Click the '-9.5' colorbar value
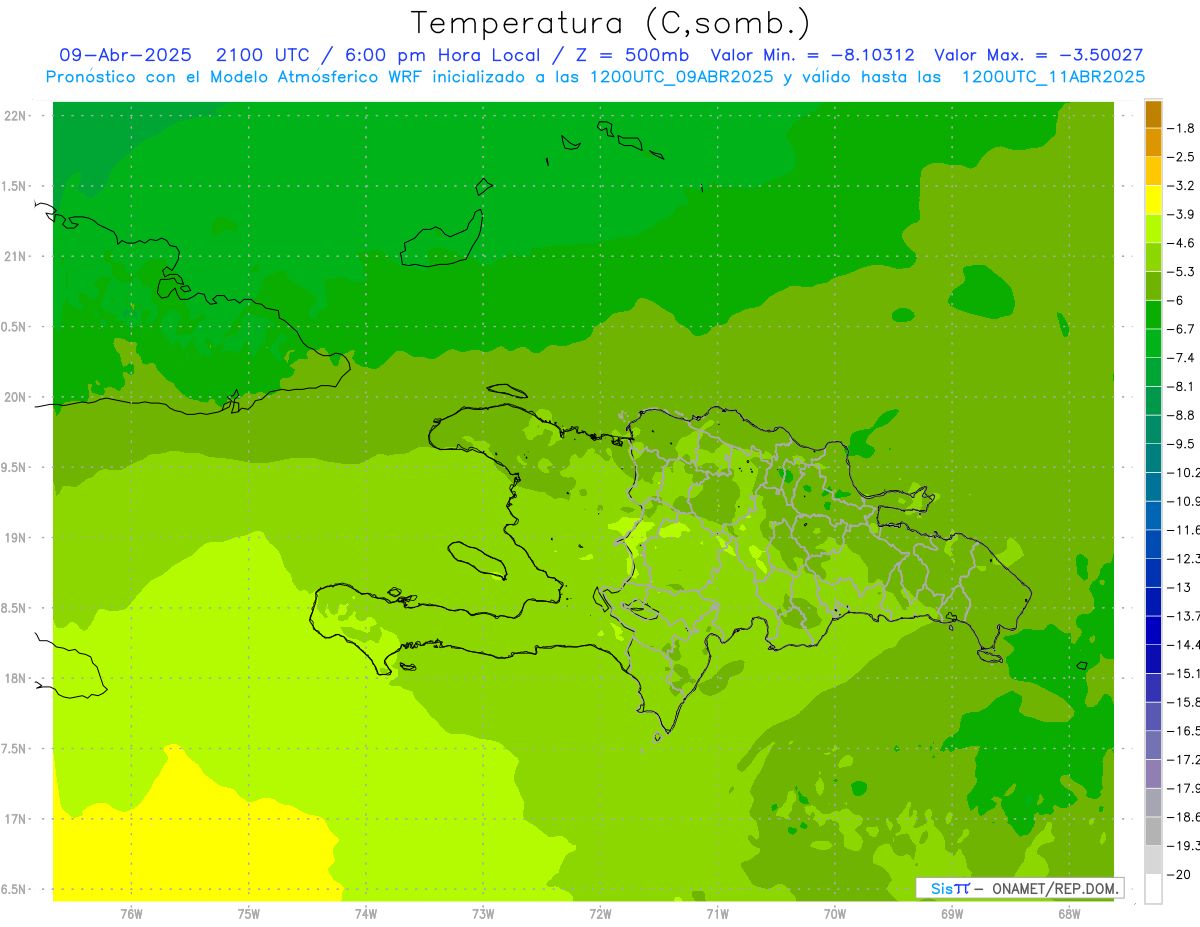Screen dimensions: 1200x927 [x=1181, y=444]
